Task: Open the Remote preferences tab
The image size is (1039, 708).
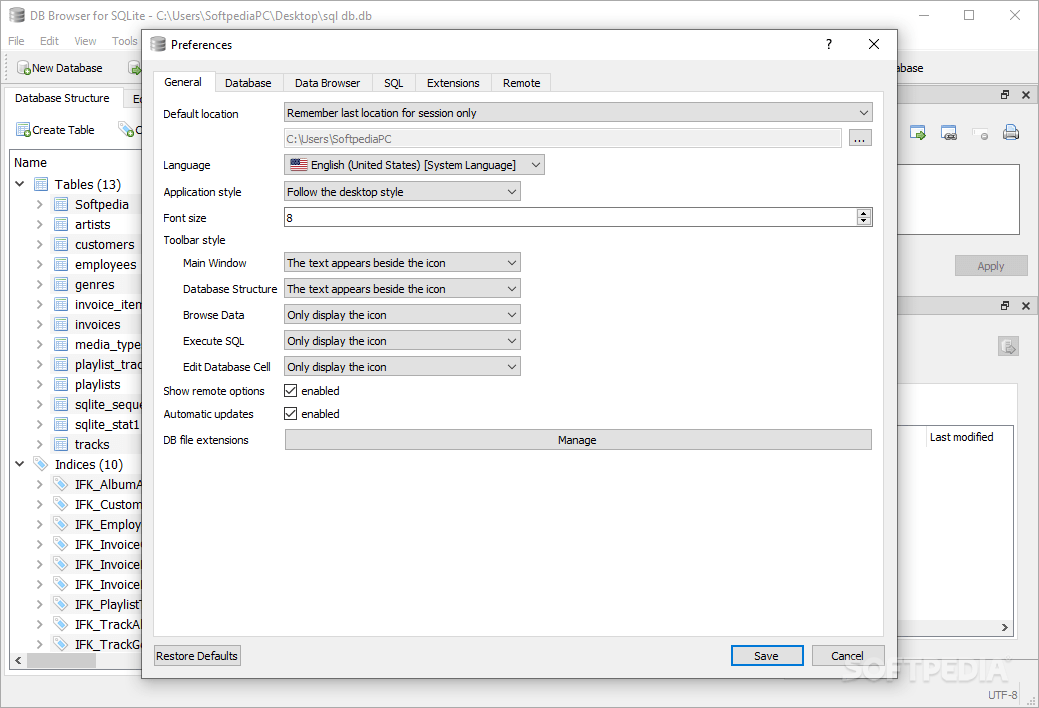Action: click(521, 83)
